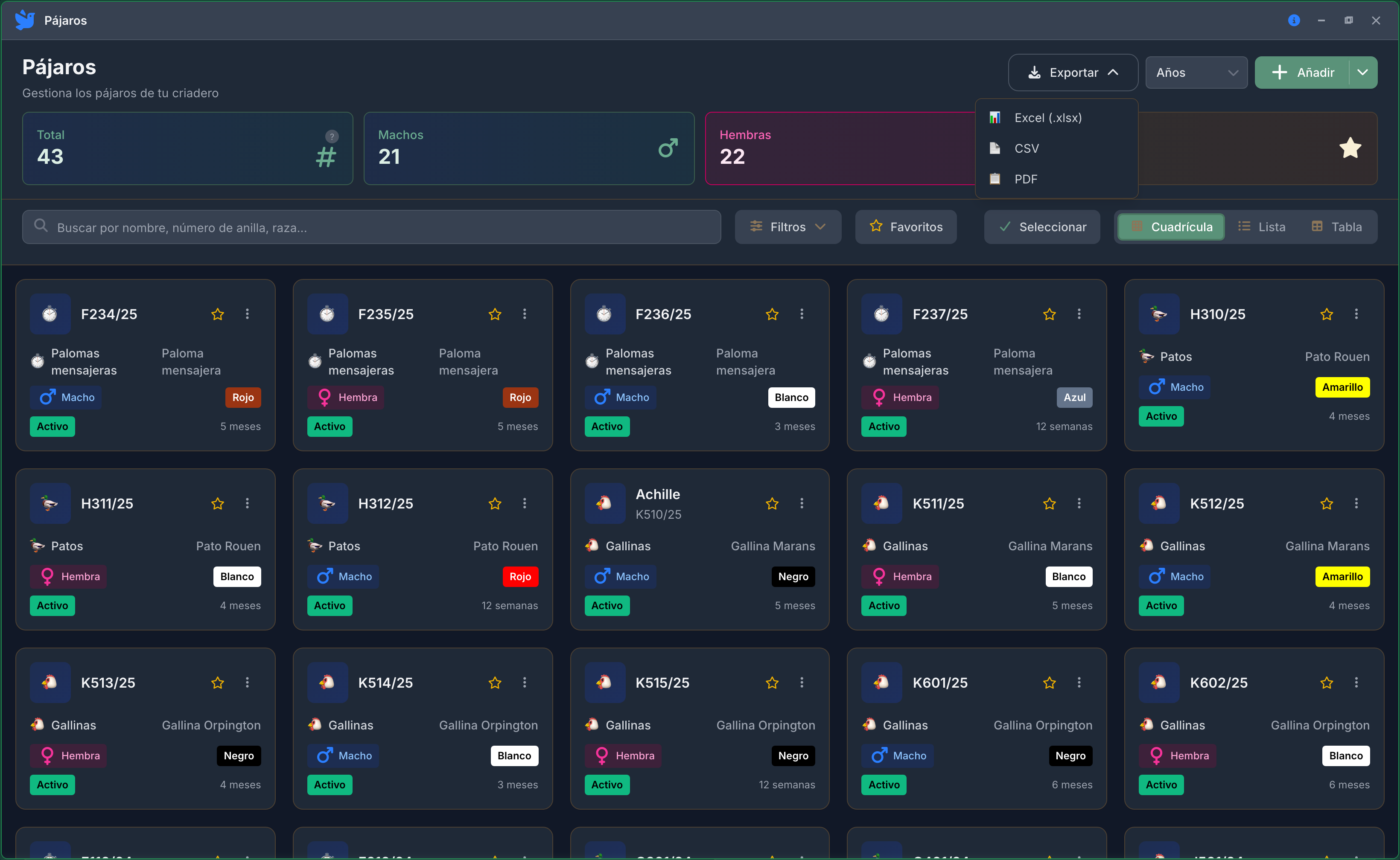Click the Amarillo color tag on H310/25

(x=1342, y=387)
